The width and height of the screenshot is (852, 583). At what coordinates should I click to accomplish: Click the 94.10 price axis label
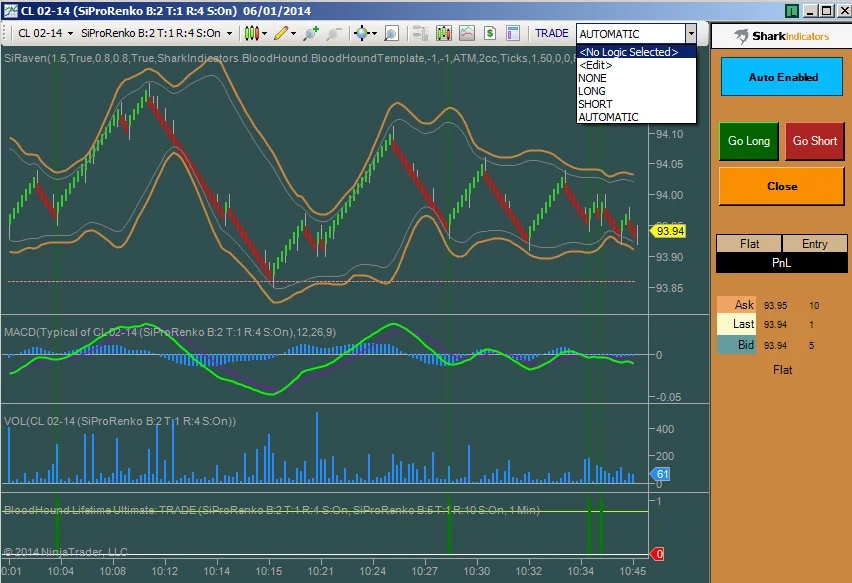tap(669, 134)
